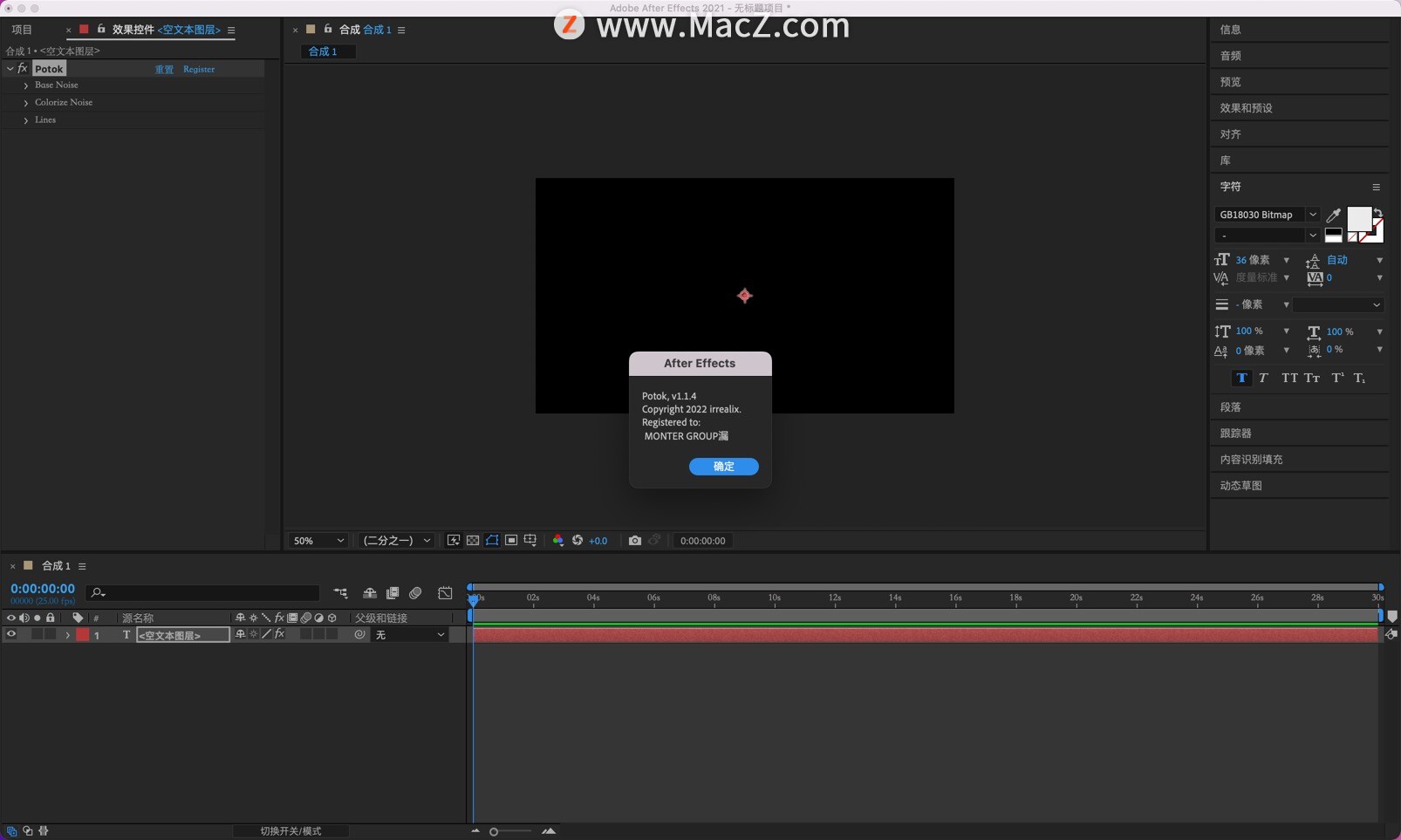Click the Register link for Potok
Screen dimensions: 1401x840
pyautogui.click(x=199, y=69)
